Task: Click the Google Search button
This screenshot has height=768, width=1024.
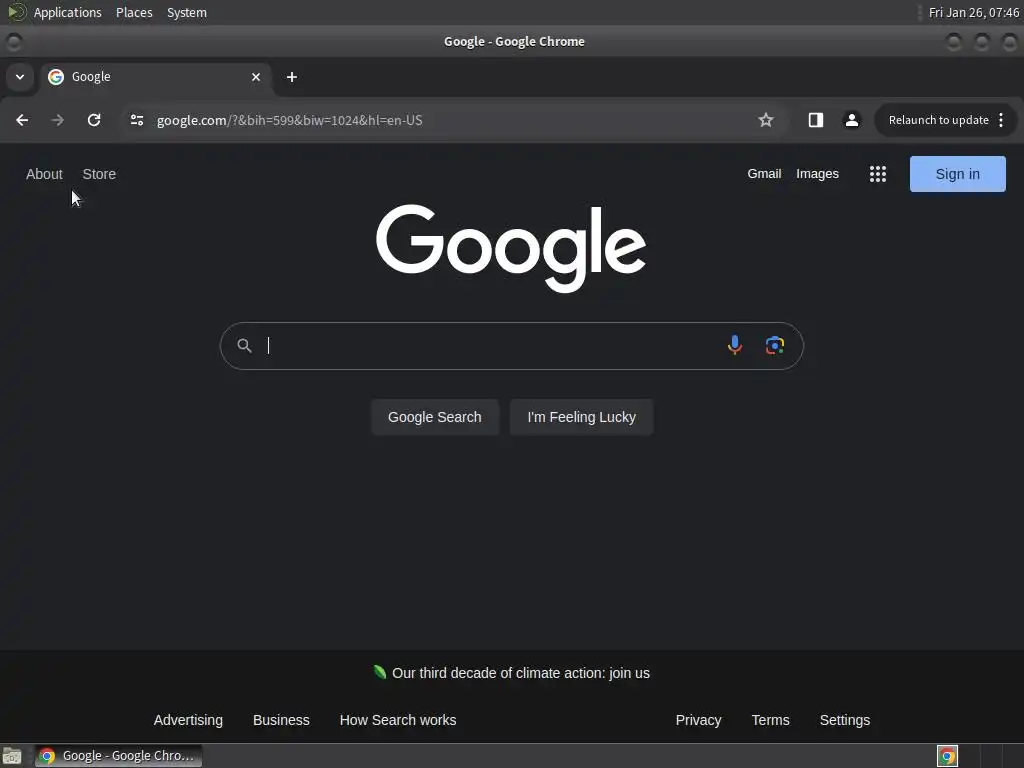Action: (435, 417)
